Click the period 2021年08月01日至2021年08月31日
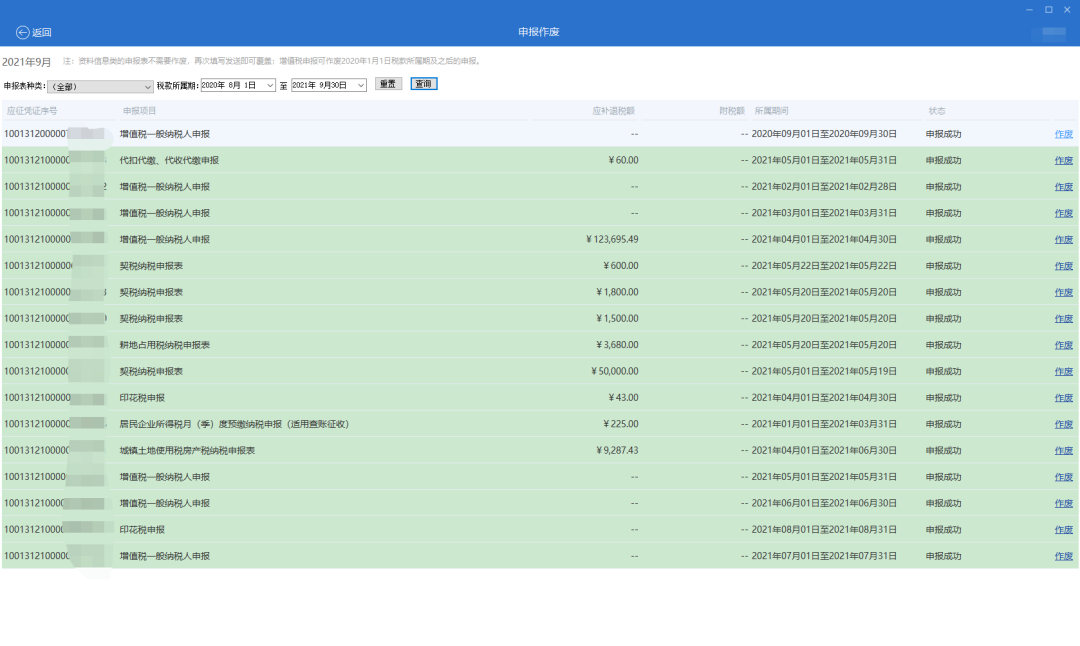 click(x=824, y=530)
